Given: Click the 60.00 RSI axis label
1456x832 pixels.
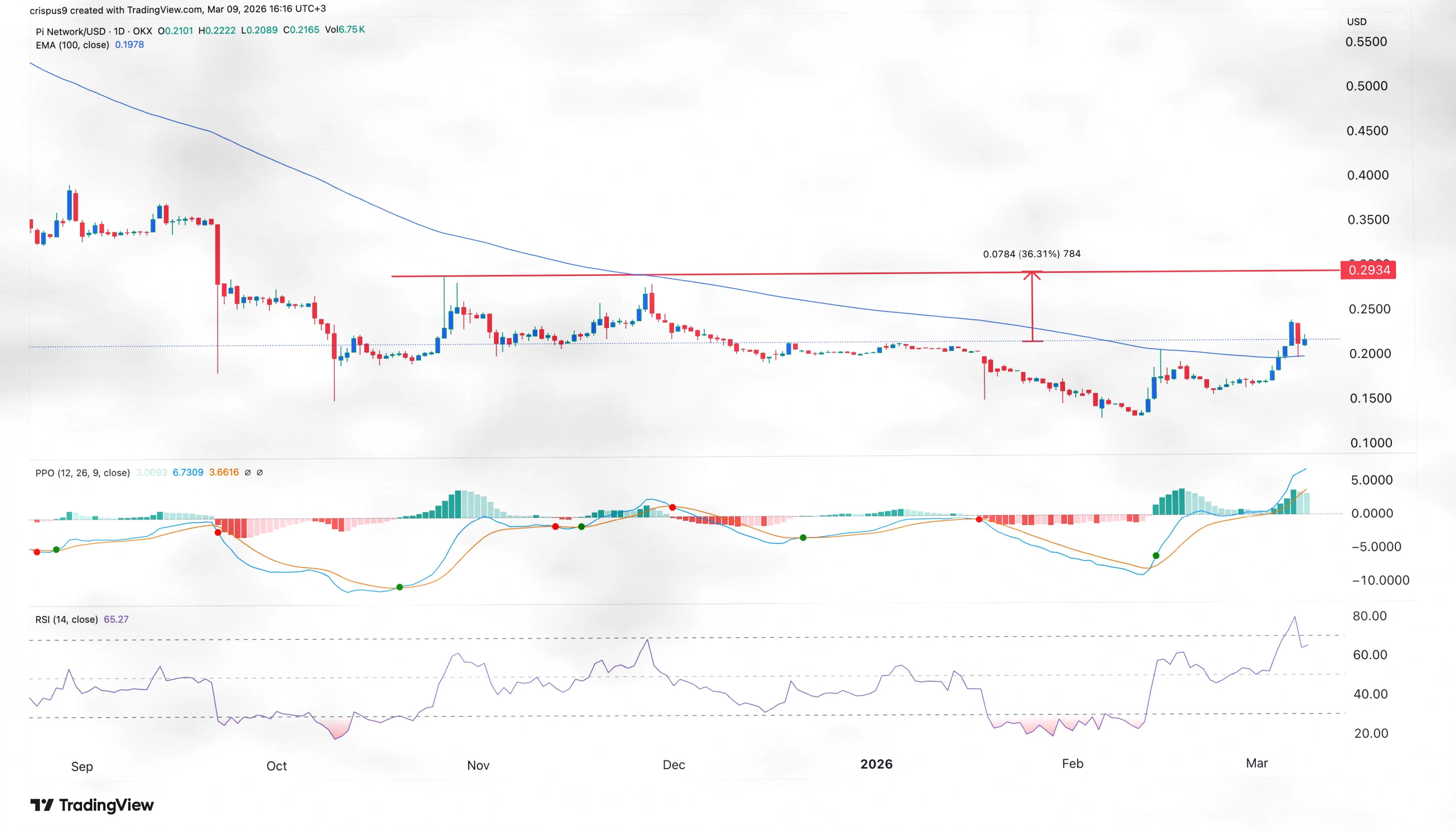Looking at the screenshot, I should (x=1370, y=655).
